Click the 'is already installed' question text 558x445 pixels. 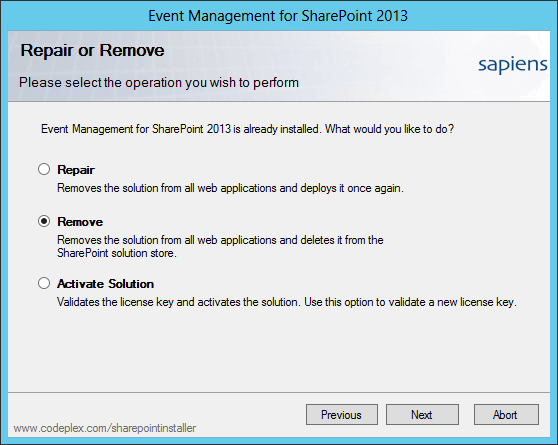click(247, 129)
